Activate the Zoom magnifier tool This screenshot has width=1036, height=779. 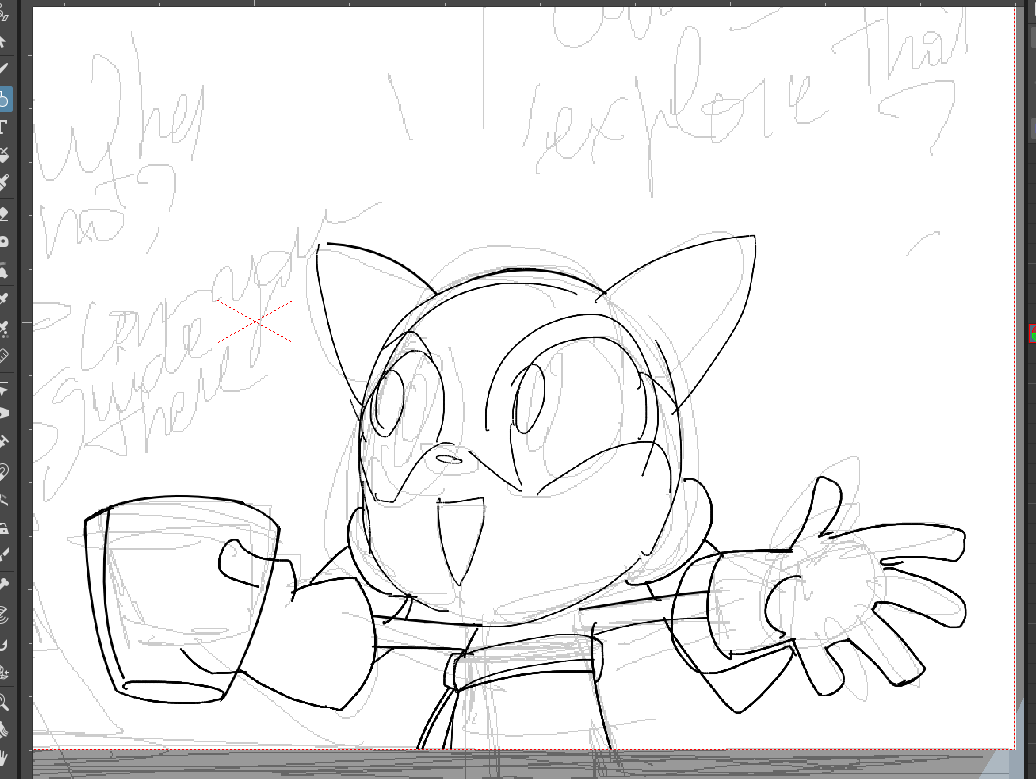coord(4,702)
